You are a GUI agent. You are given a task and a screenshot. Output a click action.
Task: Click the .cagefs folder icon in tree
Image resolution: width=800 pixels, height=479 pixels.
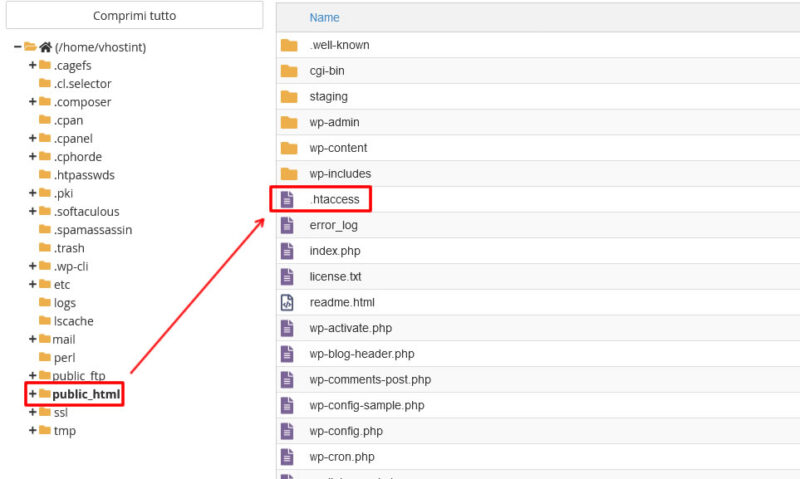point(45,65)
